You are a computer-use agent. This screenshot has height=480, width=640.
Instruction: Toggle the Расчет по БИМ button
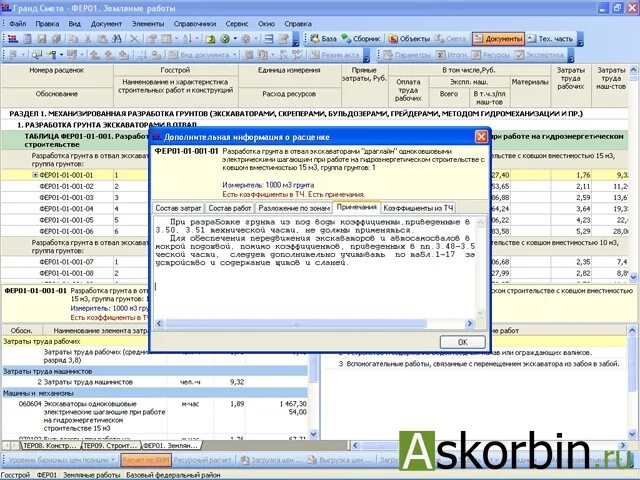pos(146,460)
